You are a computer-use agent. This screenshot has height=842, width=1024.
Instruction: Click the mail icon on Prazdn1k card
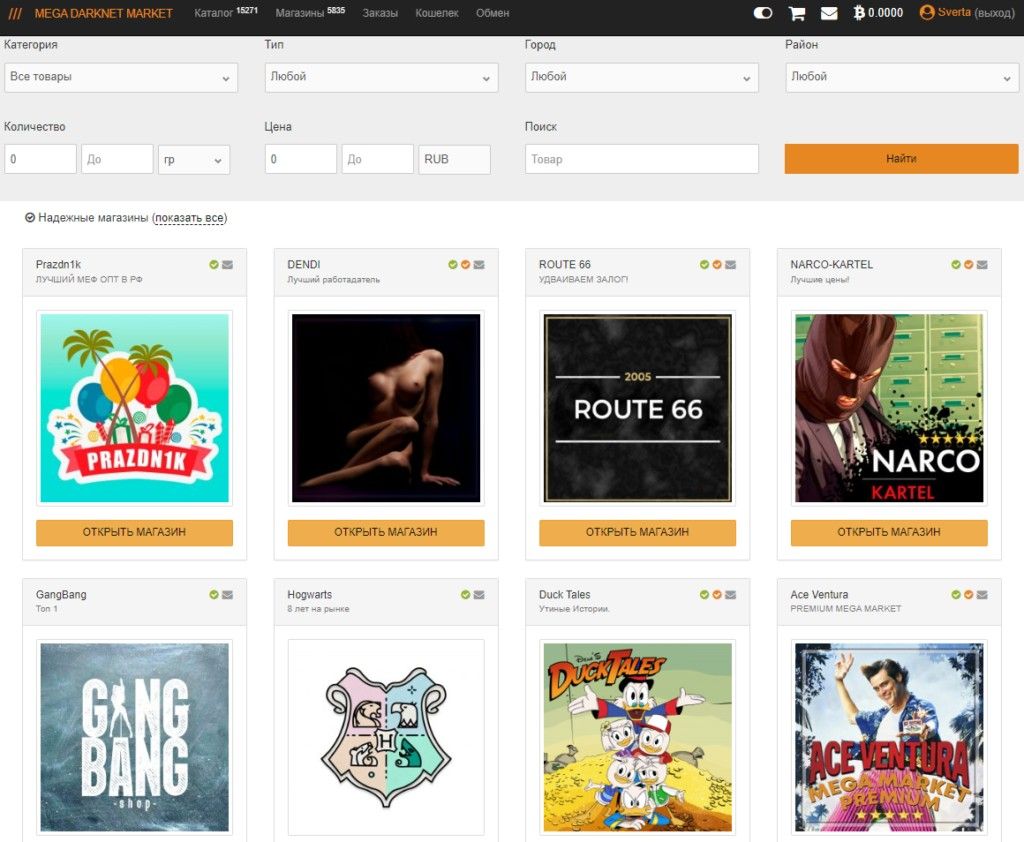(x=227, y=265)
